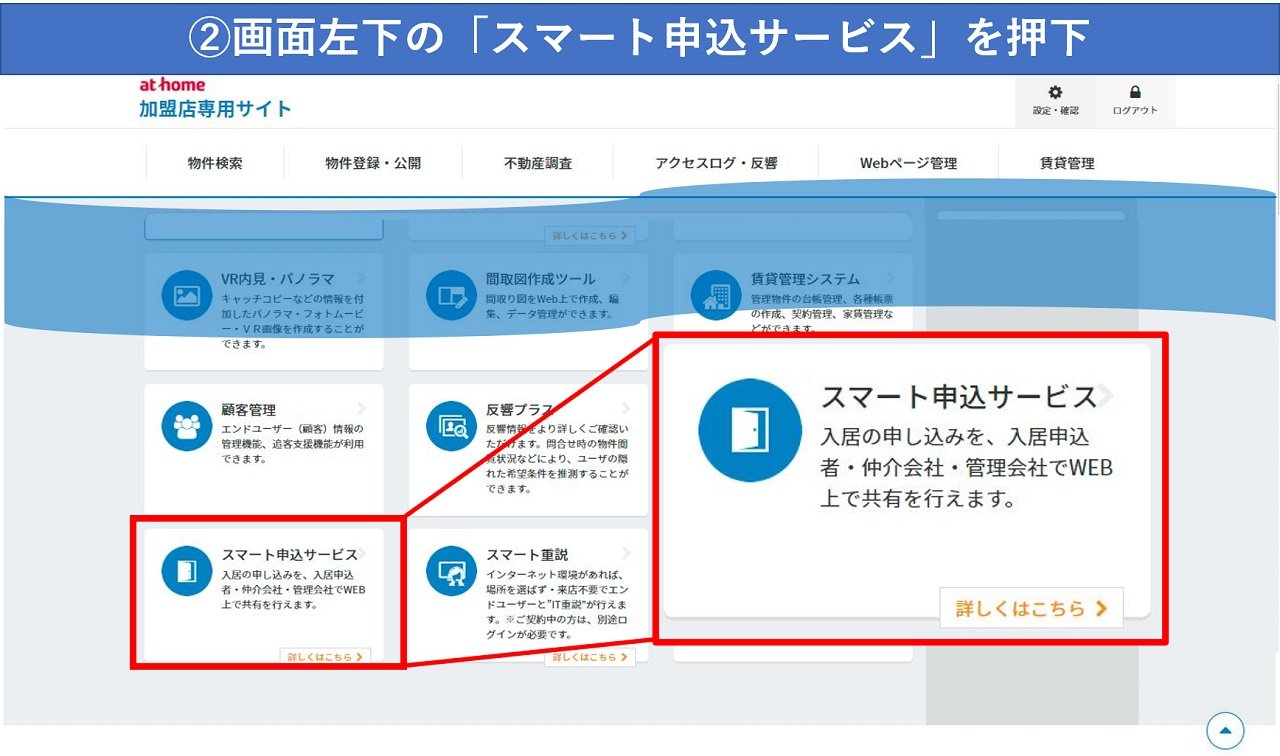Click 詳しくはこちら under スマート重説 card
Viewport: 1280px width, 756px height.
(x=590, y=657)
